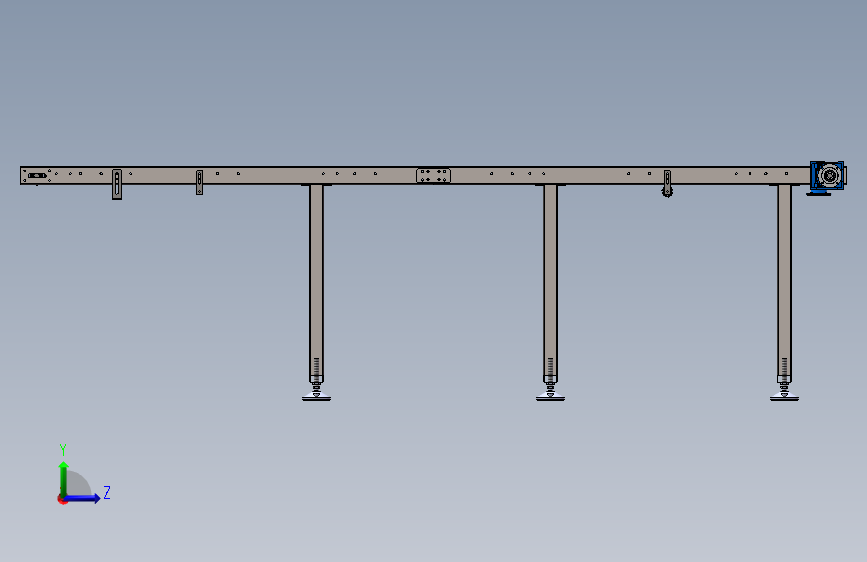Click the tensioner slot at the beam's left end
This screenshot has height=562, width=867.
37,175
